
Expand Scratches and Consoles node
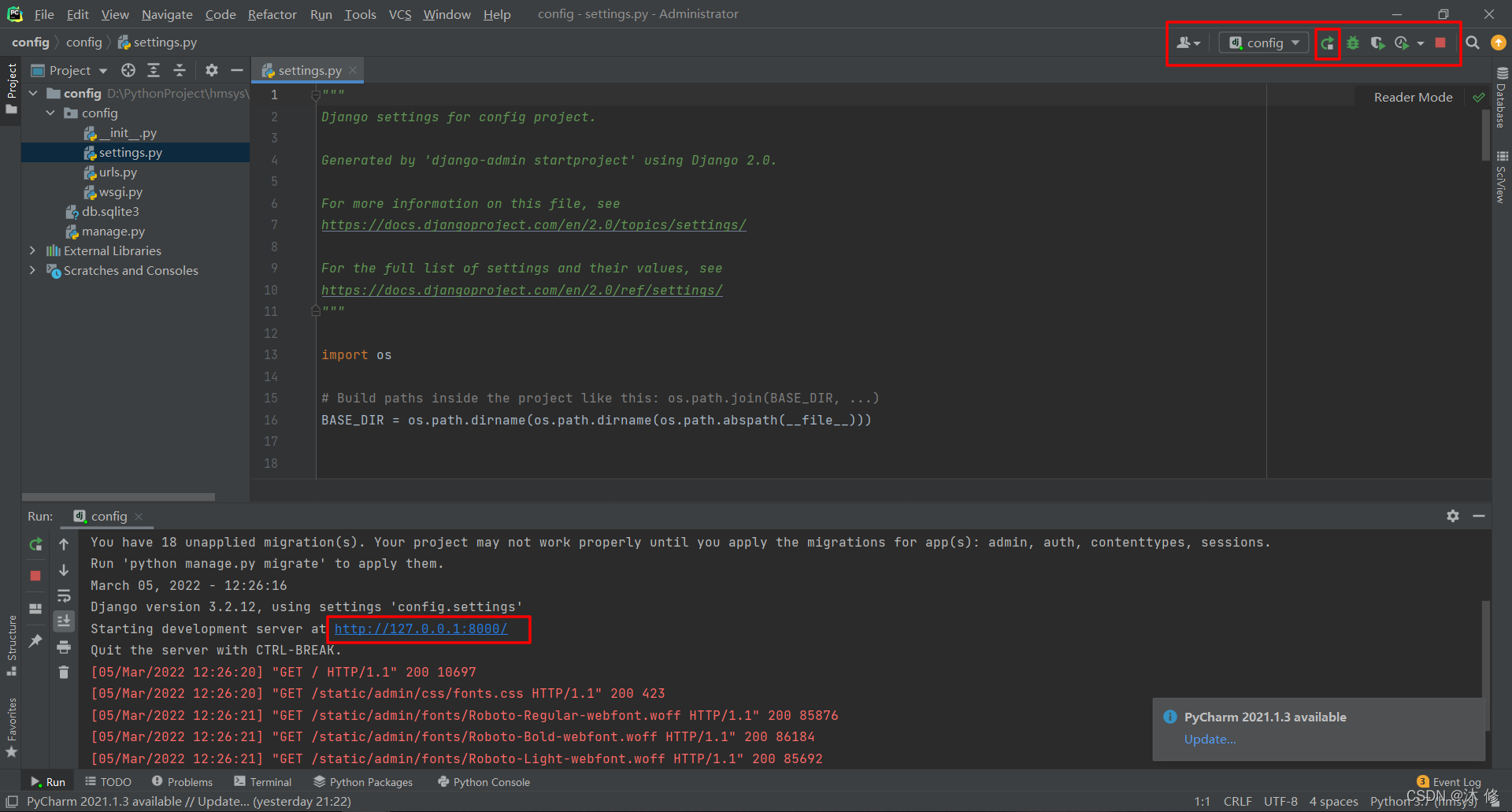tap(32, 270)
